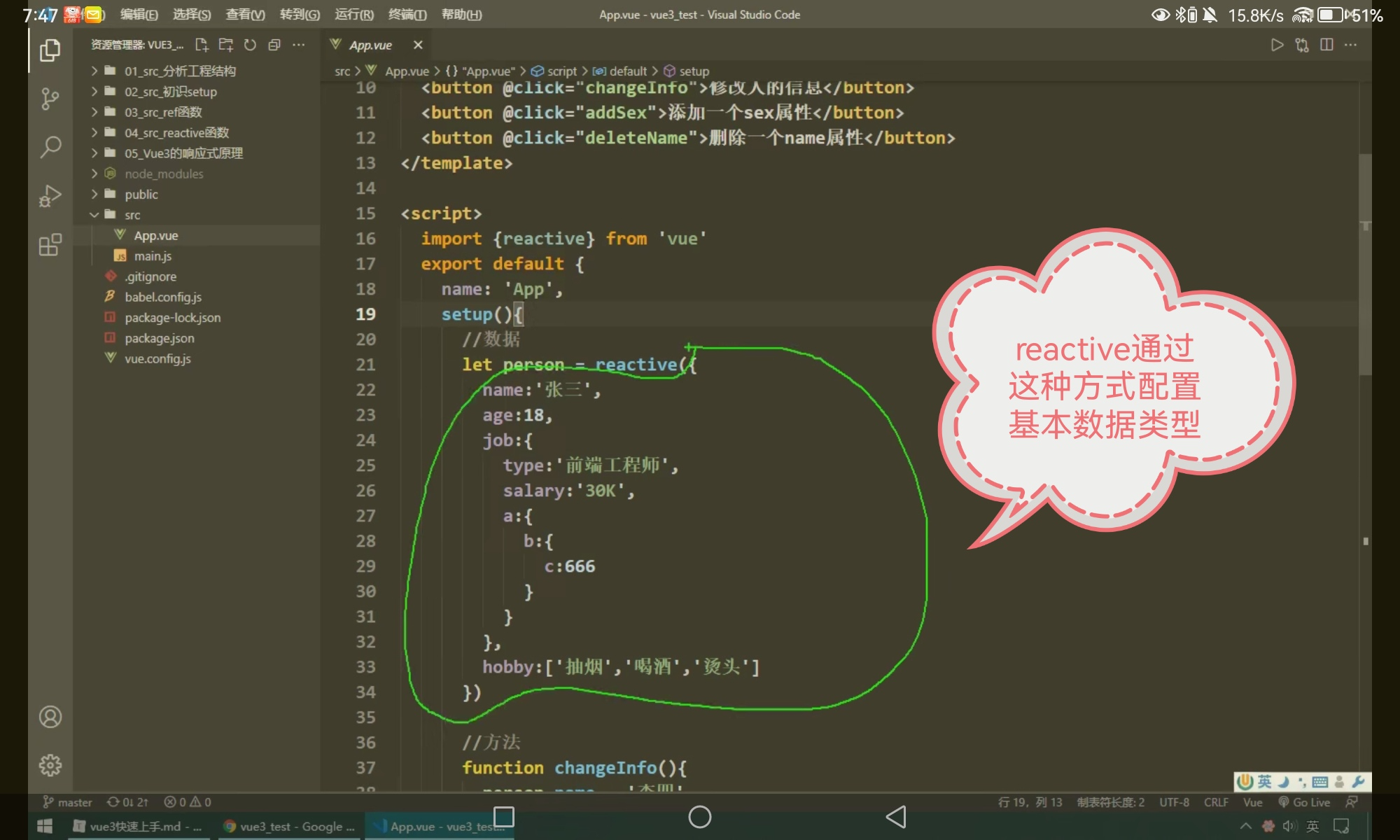This screenshot has height=840, width=1400.
Task: Open main.js in the explorer
Action: click(153, 256)
